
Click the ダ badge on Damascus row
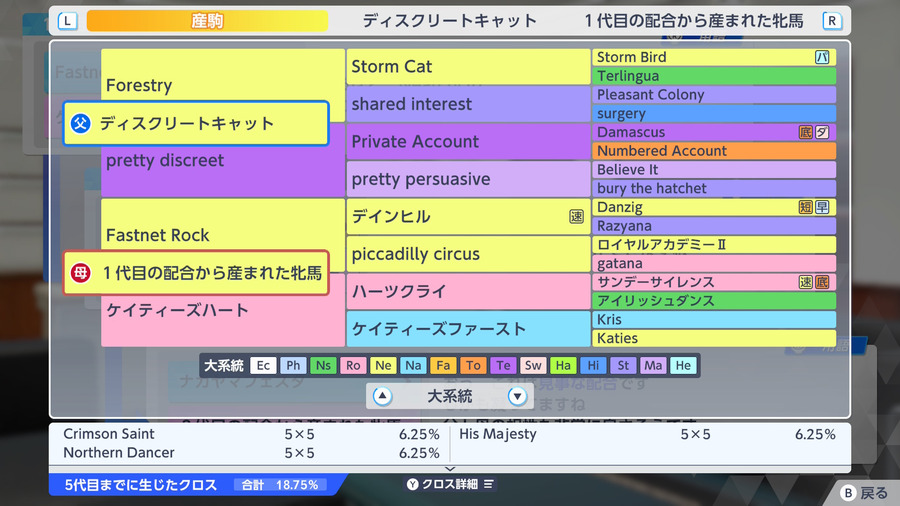point(822,132)
